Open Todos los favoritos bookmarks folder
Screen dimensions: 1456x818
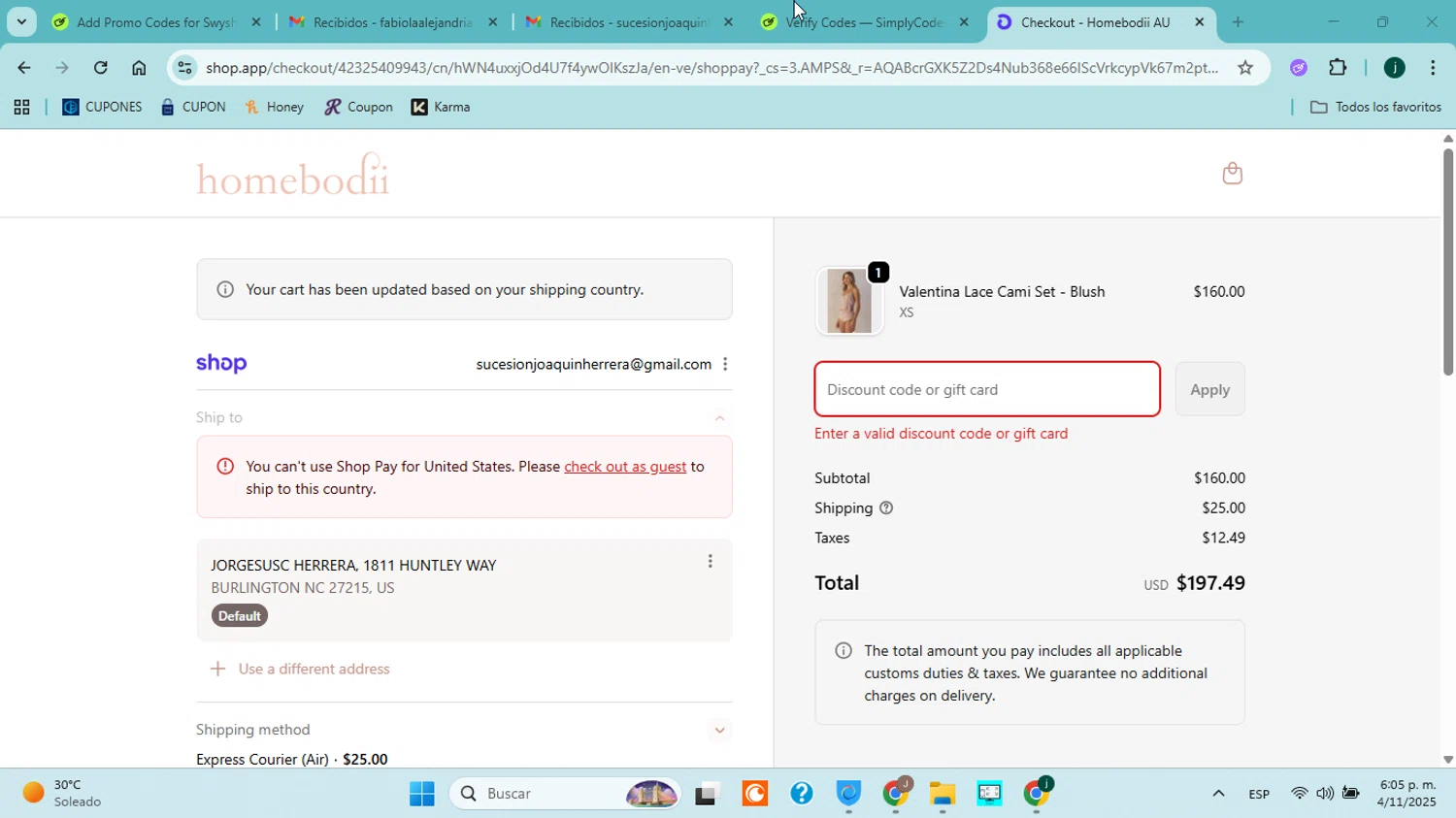(x=1375, y=108)
